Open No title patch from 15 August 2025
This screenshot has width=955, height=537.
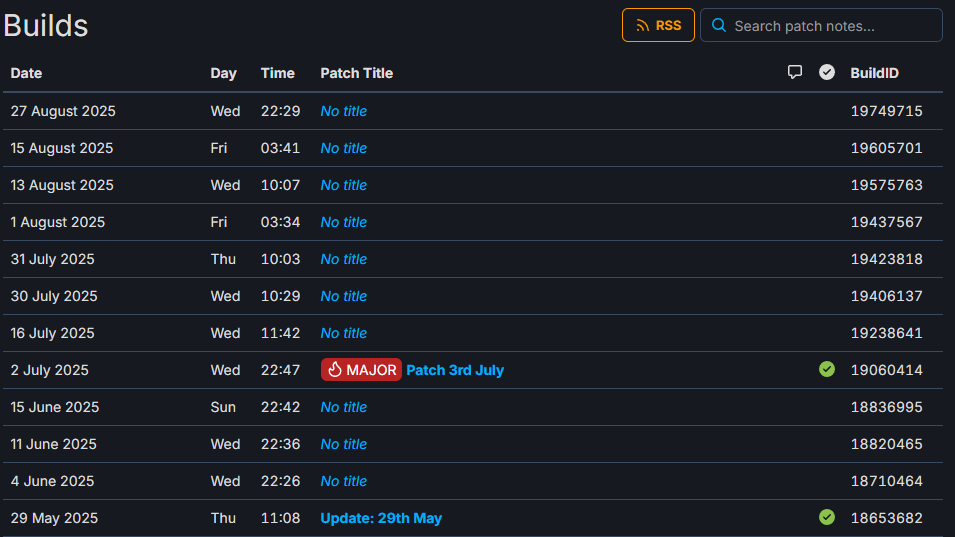click(344, 149)
